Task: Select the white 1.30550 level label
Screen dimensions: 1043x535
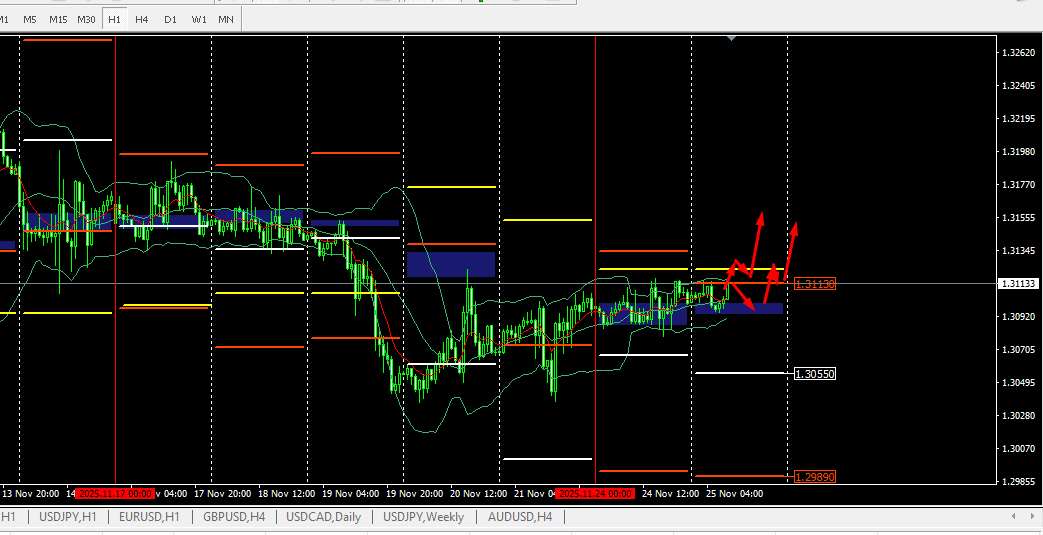Action: 815,374
